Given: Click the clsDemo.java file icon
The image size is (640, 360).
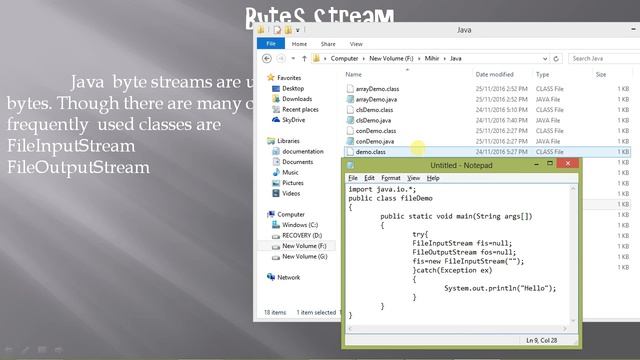Looking at the screenshot, I should (x=350, y=120).
